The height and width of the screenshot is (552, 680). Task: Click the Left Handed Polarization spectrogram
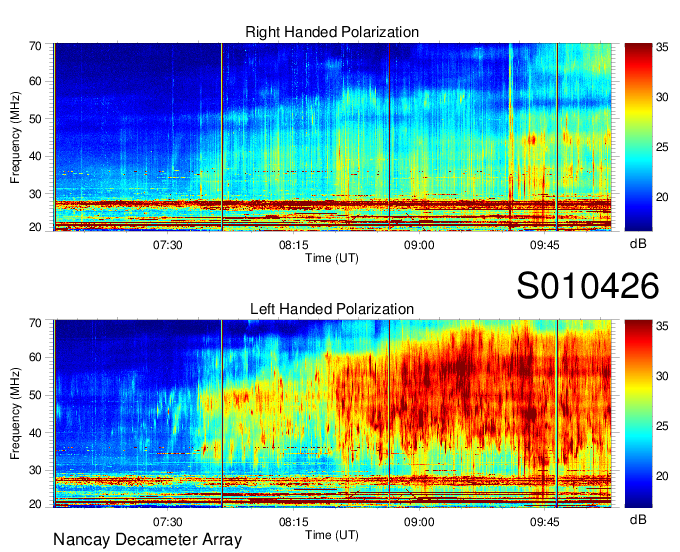tap(332, 414)
